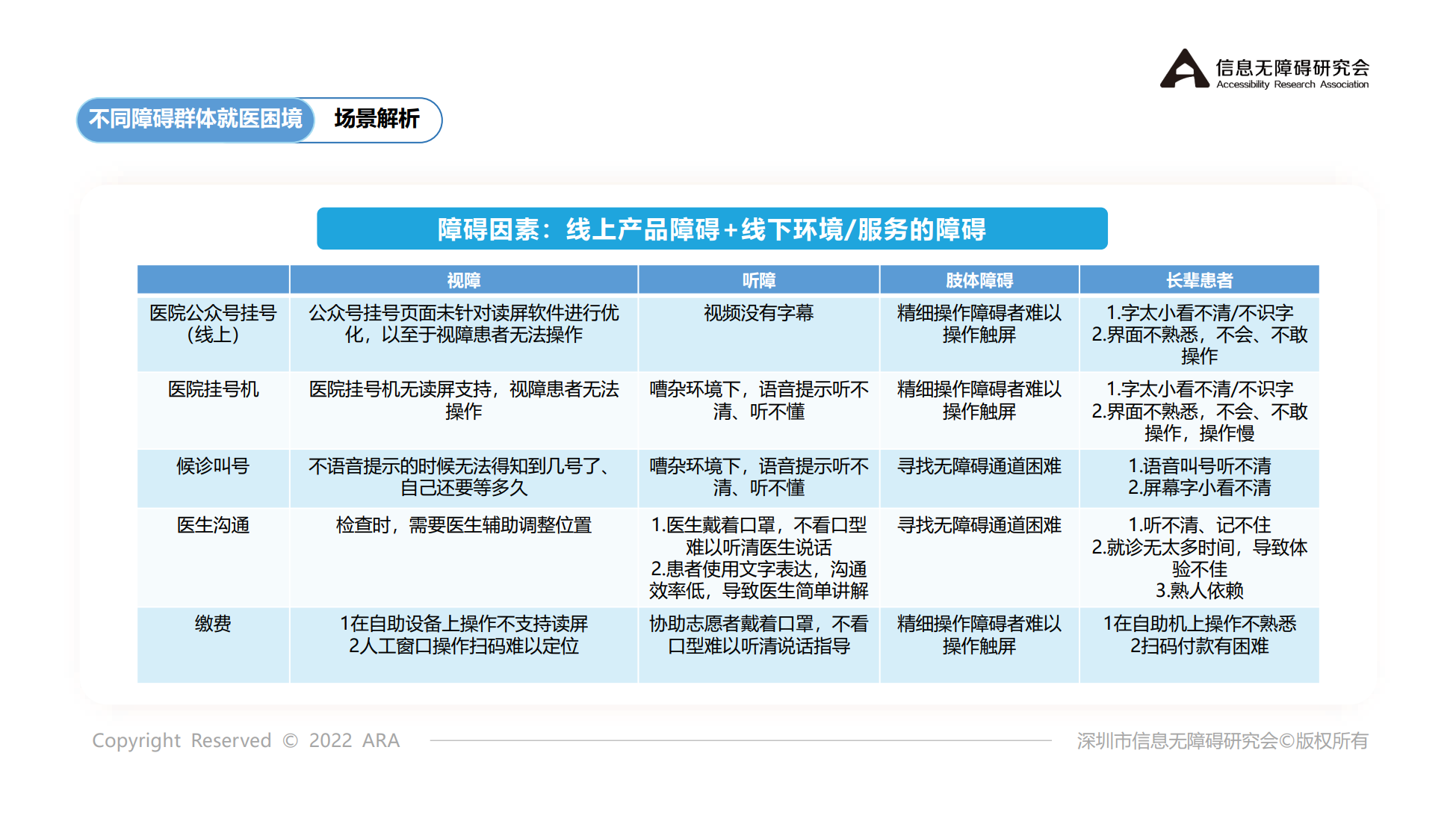Click the 长辈患者 column header

(x=1200, y=280)
